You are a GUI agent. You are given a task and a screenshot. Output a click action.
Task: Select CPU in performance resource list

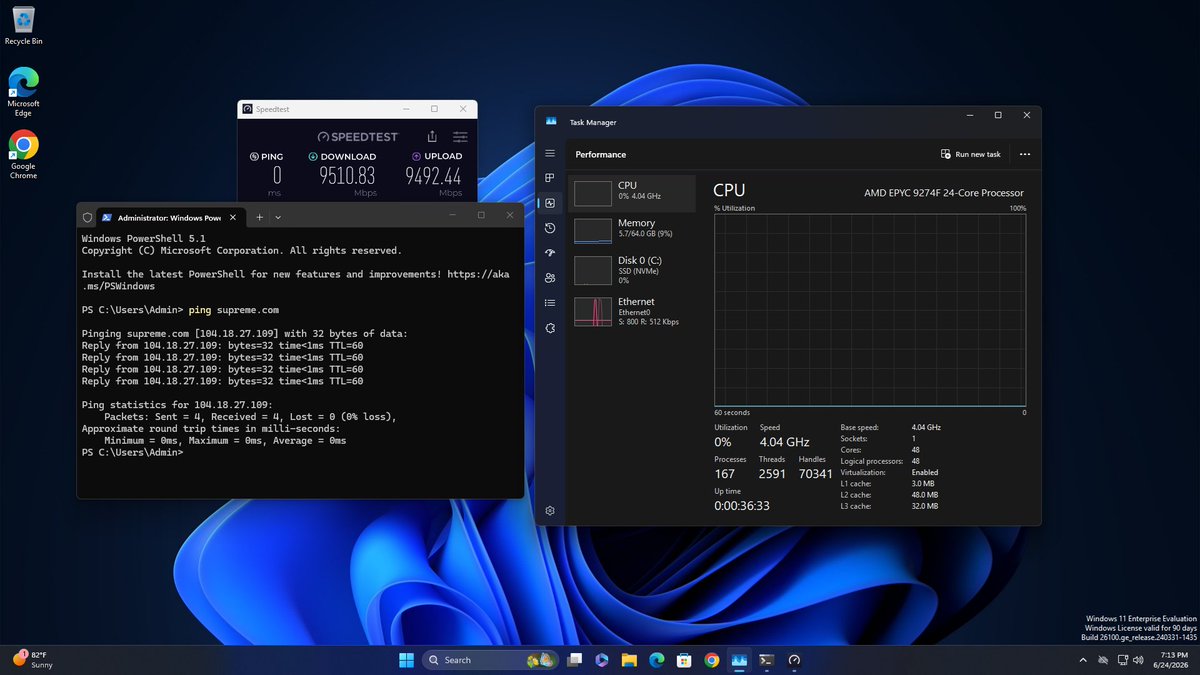pyautogui.click(x=632, y=193)
